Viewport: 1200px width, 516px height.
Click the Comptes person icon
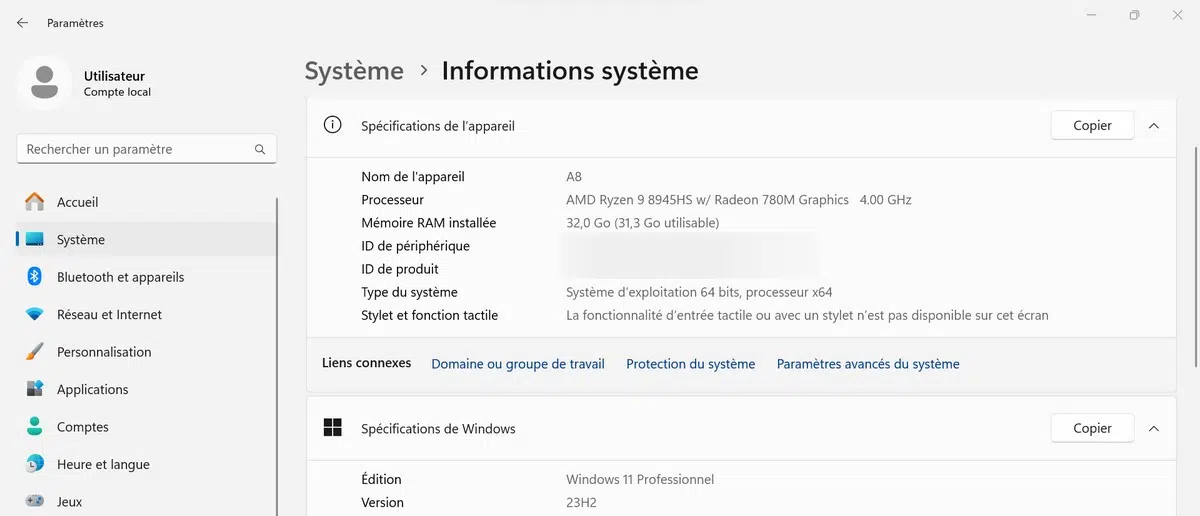[35, 427]
